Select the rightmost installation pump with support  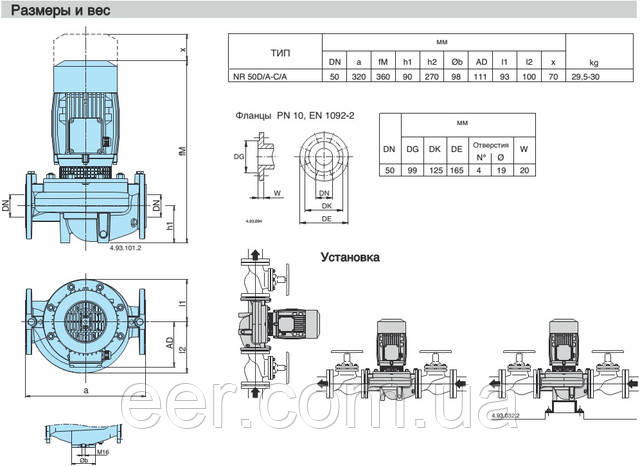[x=562, y=367]
